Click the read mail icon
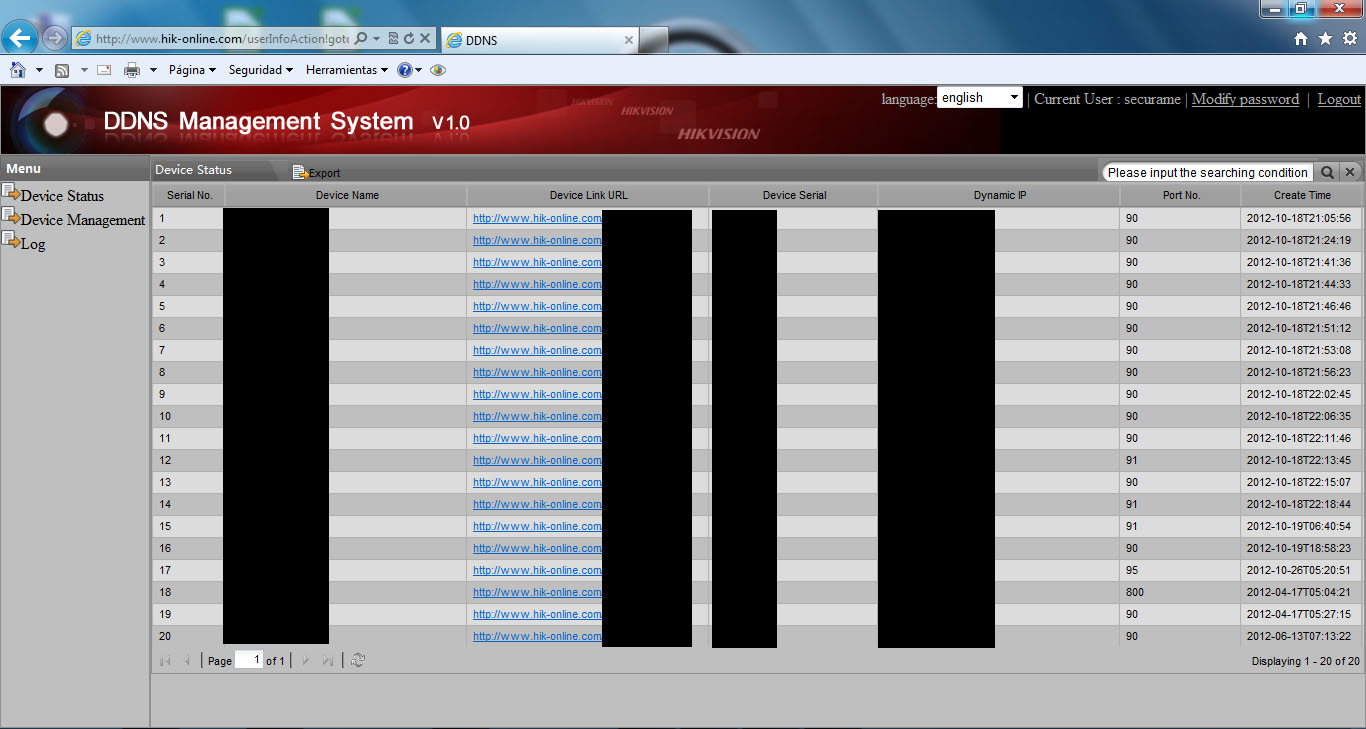Image resolution: width=1366 pixels, height=729 pixels. pos(104,70)
